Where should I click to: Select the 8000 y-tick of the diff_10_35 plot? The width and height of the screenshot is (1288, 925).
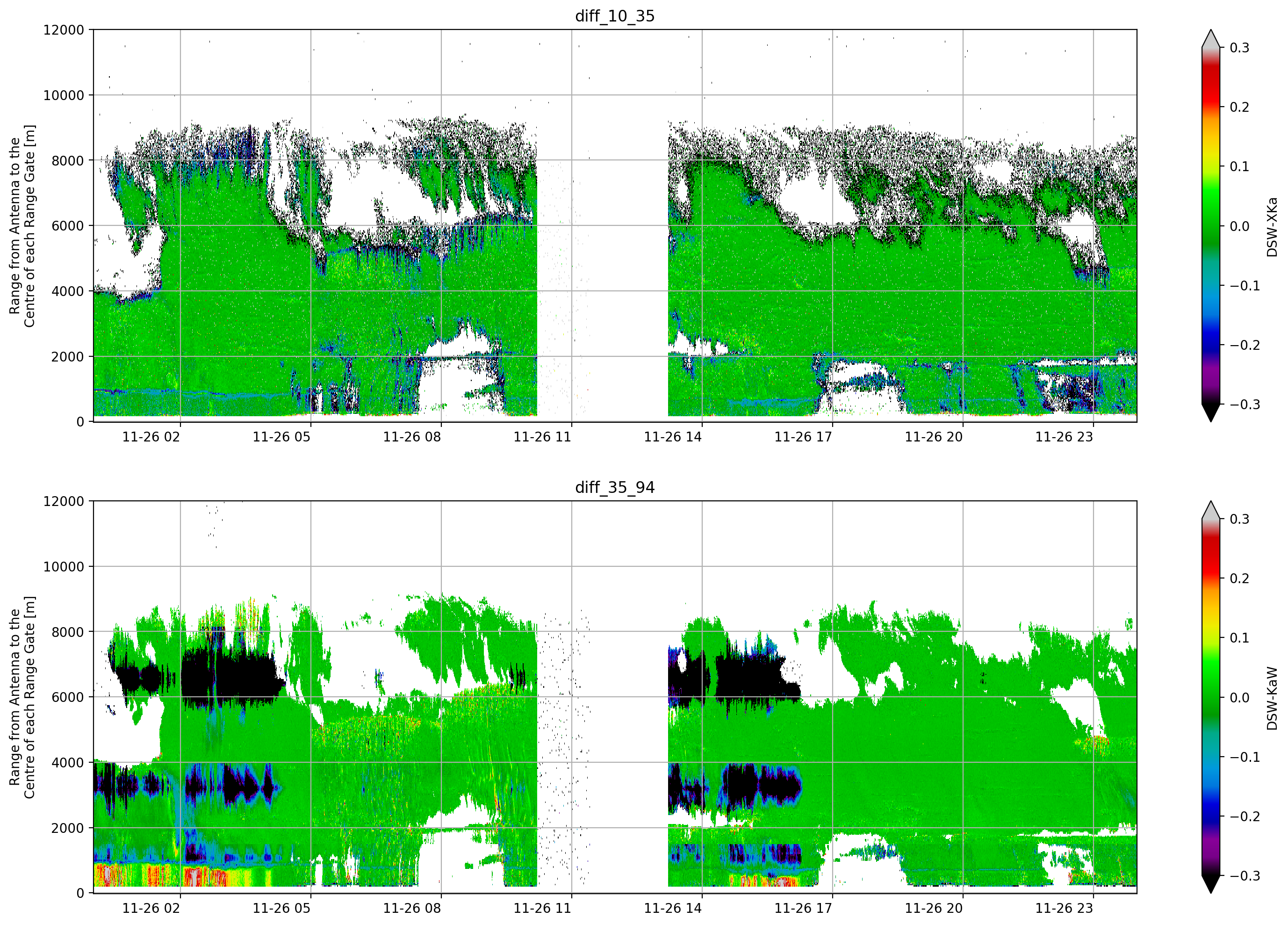[68, 161]
